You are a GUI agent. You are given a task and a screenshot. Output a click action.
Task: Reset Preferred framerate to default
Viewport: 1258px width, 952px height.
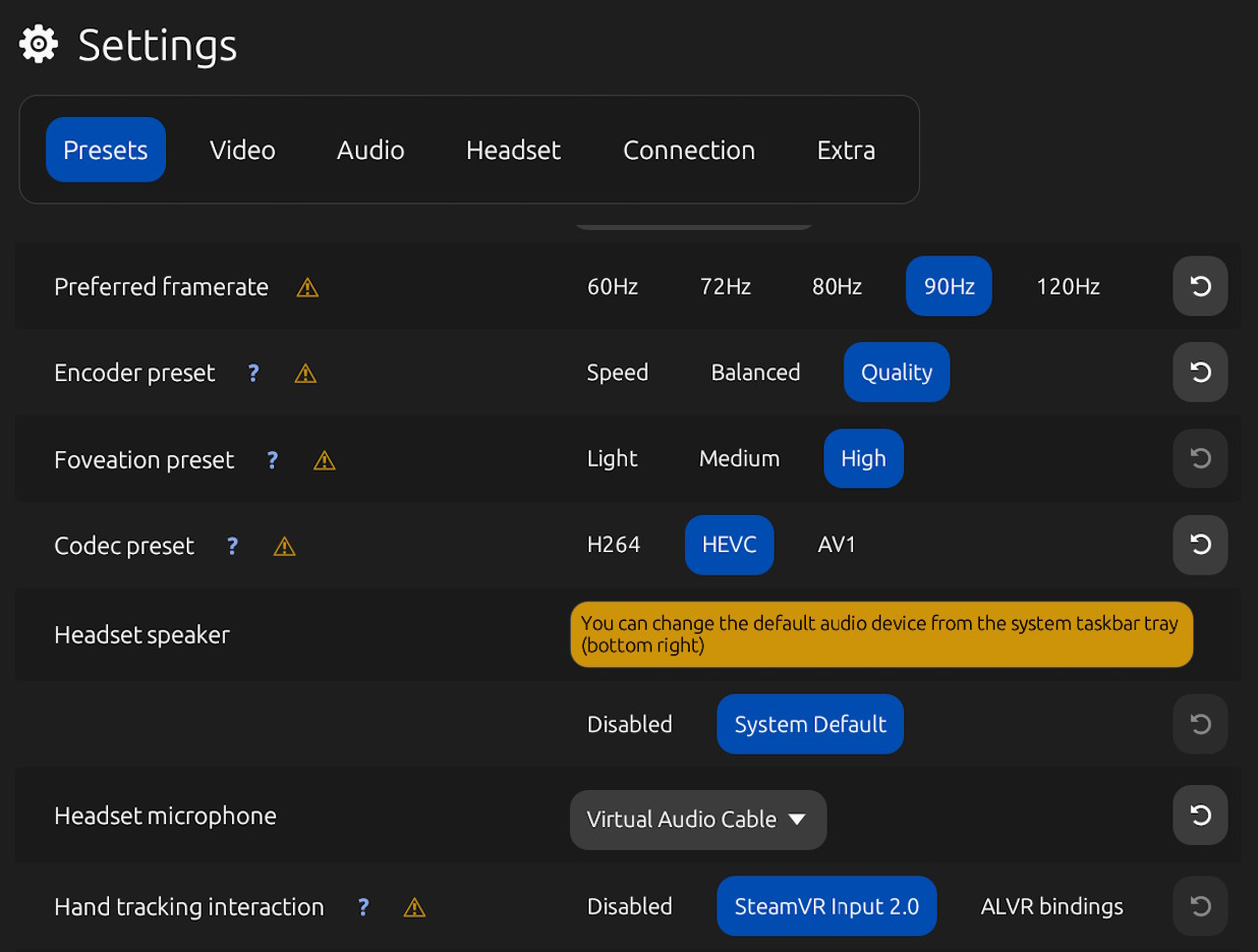[x=1200, y=287]
